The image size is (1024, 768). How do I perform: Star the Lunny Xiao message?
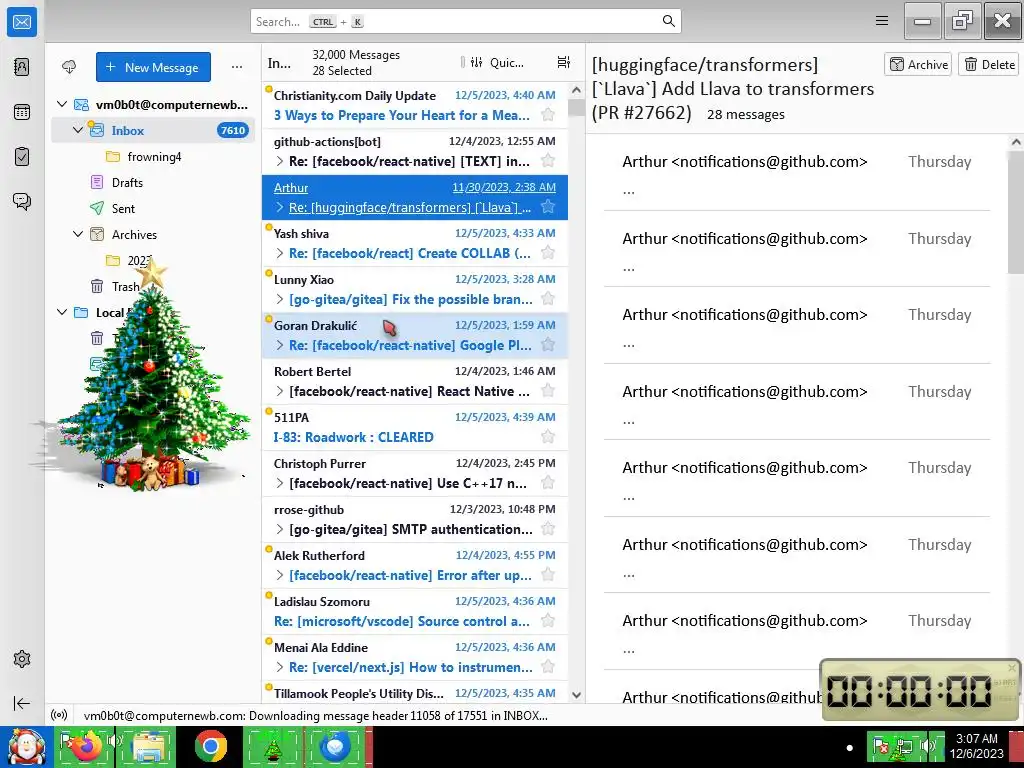[548, 299]
